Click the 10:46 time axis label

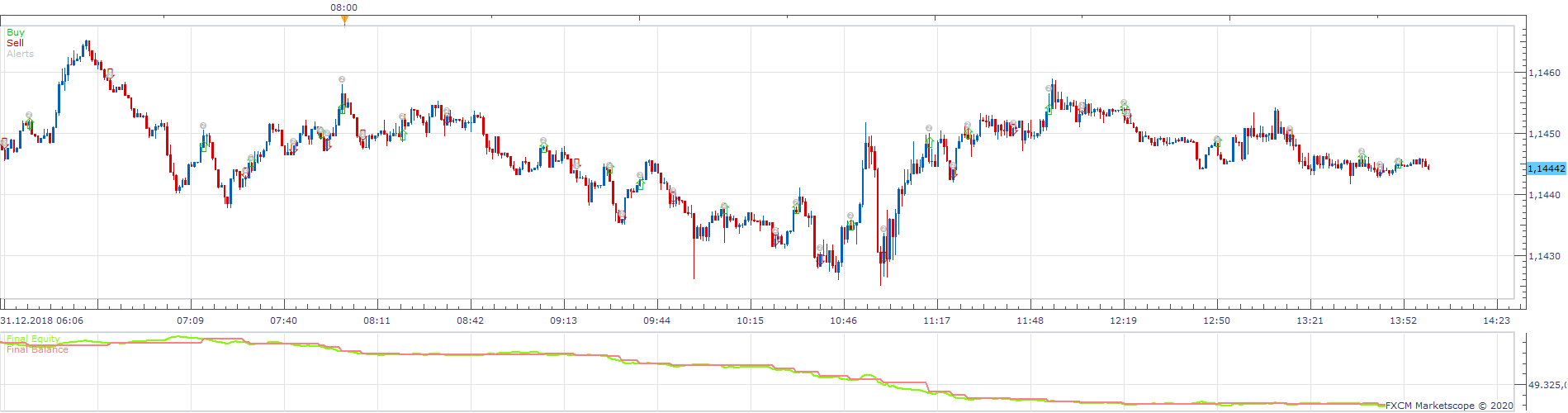[843, 320]
